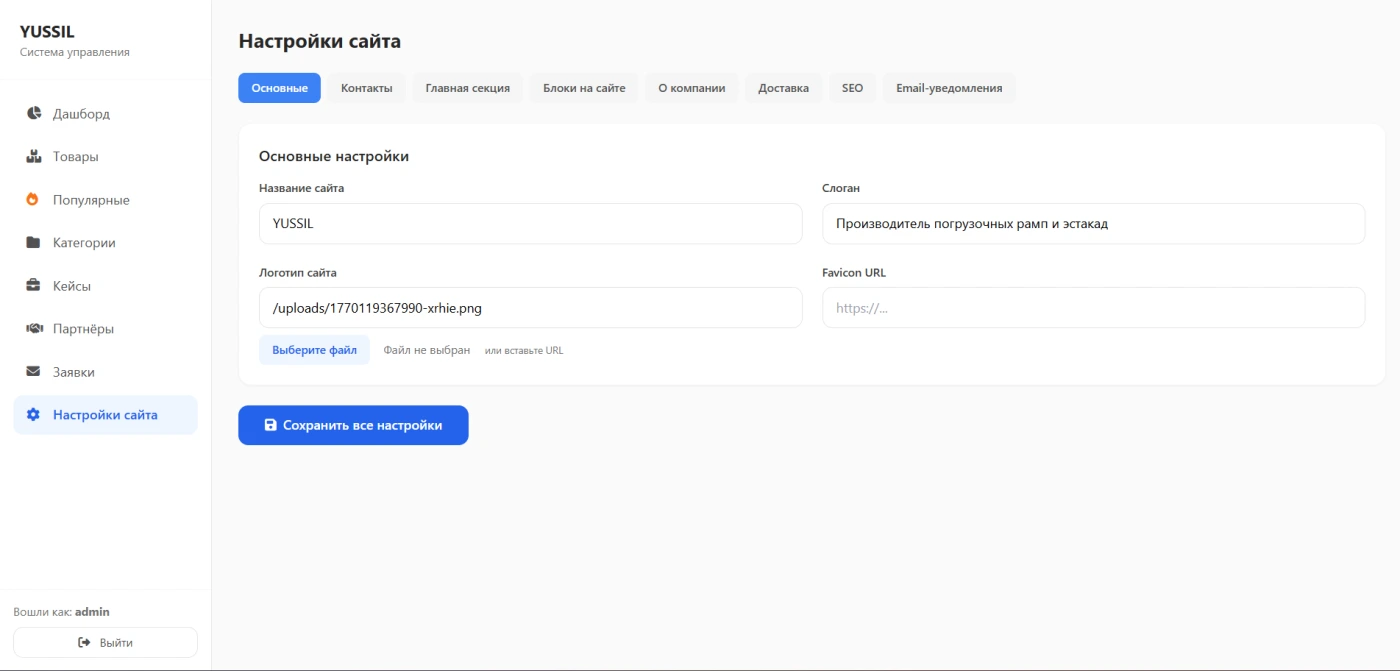Image resolution: width=1400 pixels, height=671 pixels.
Task: Click the Название сайта label
Action: [x=301, y=188]
